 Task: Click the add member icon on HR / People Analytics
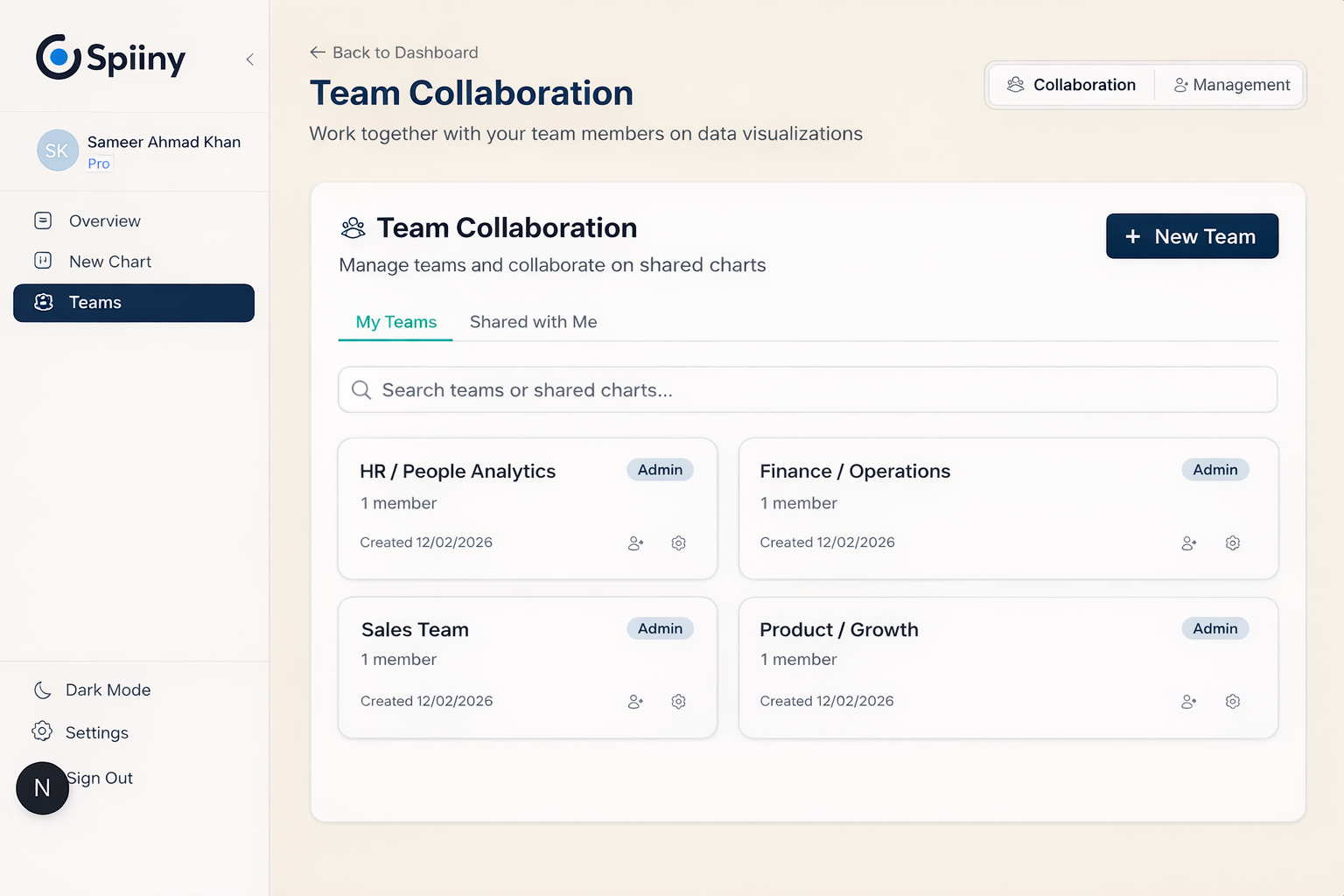pyautogui.click(x=635, y=542)
